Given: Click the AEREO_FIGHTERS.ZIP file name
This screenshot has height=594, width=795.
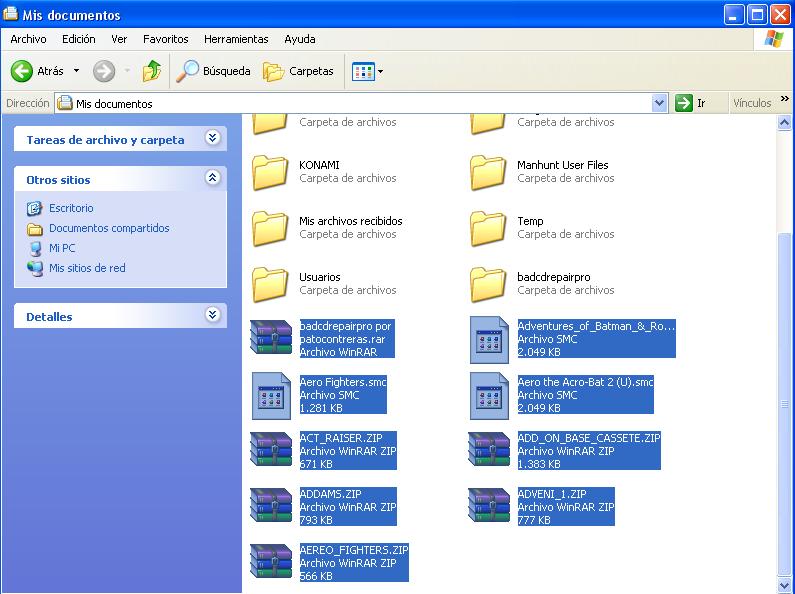Looking at the screenshot, I should click(x=354, y=550).
